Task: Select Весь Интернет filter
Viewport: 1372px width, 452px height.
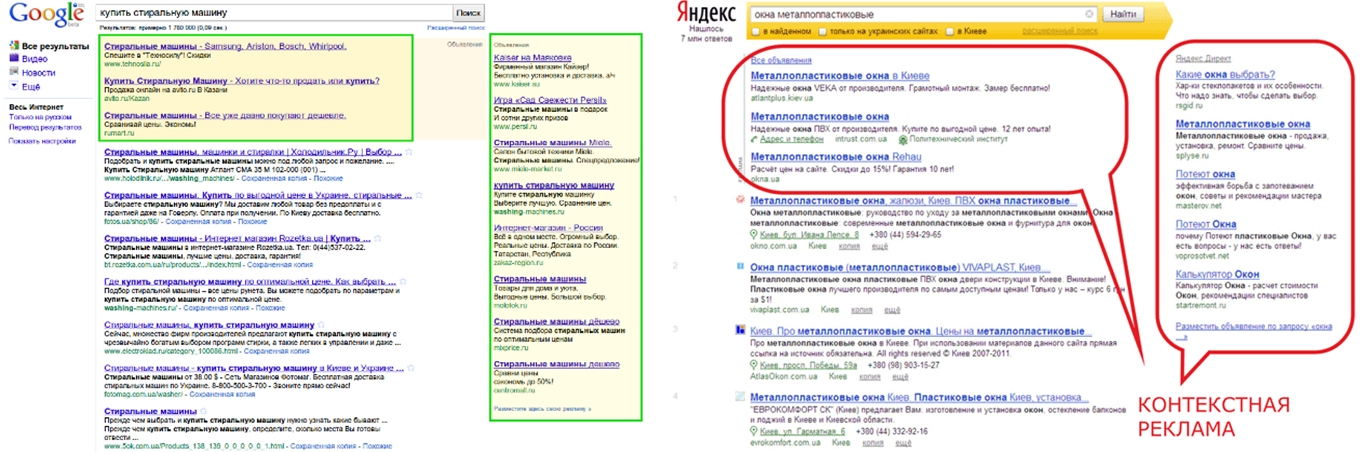Action: point(35,106)
